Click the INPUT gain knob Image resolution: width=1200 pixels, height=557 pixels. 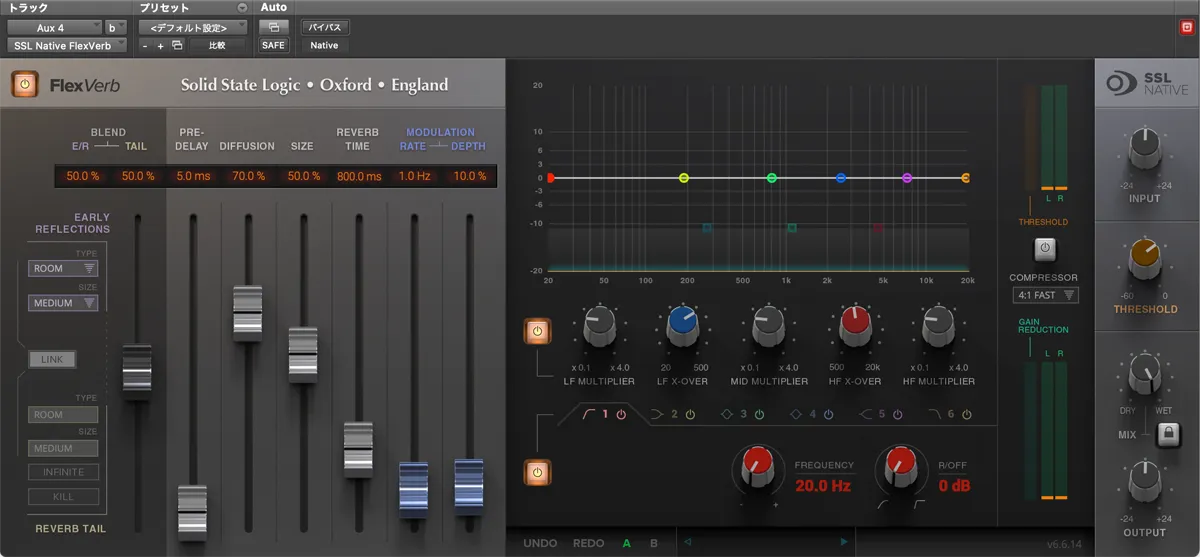1144,151
